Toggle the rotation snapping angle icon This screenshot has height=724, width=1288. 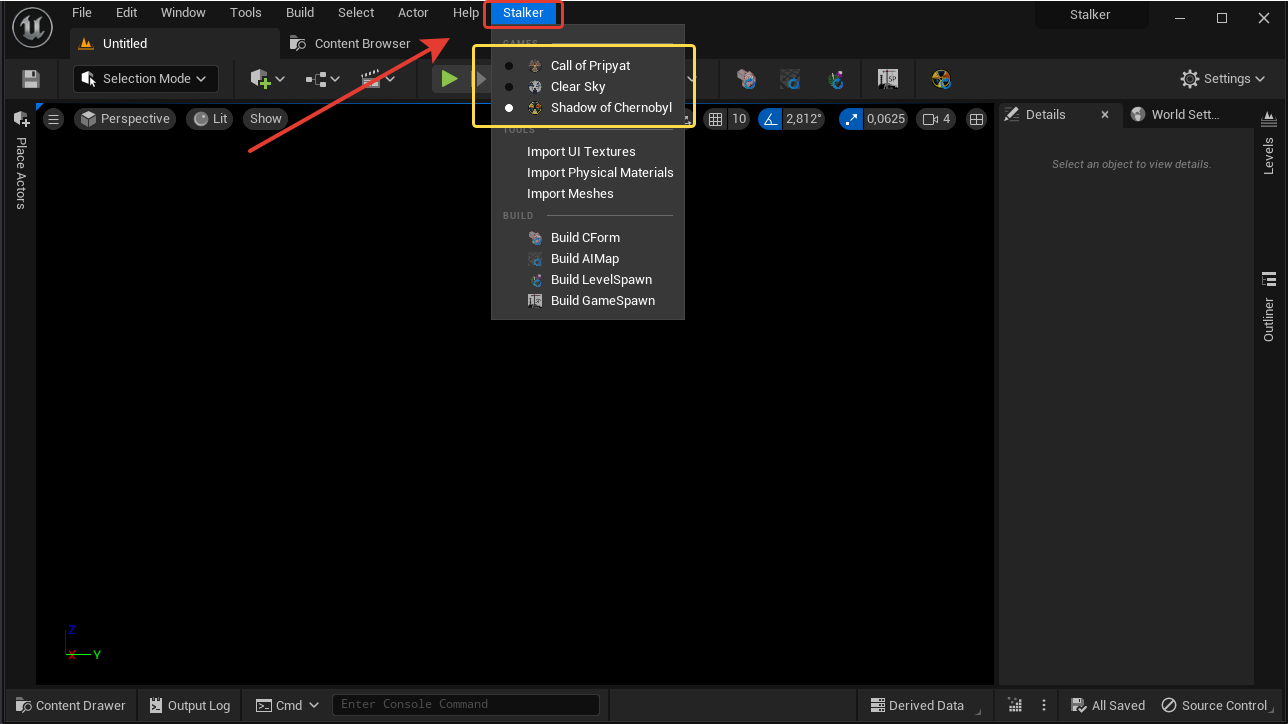[x=770, y=119]
